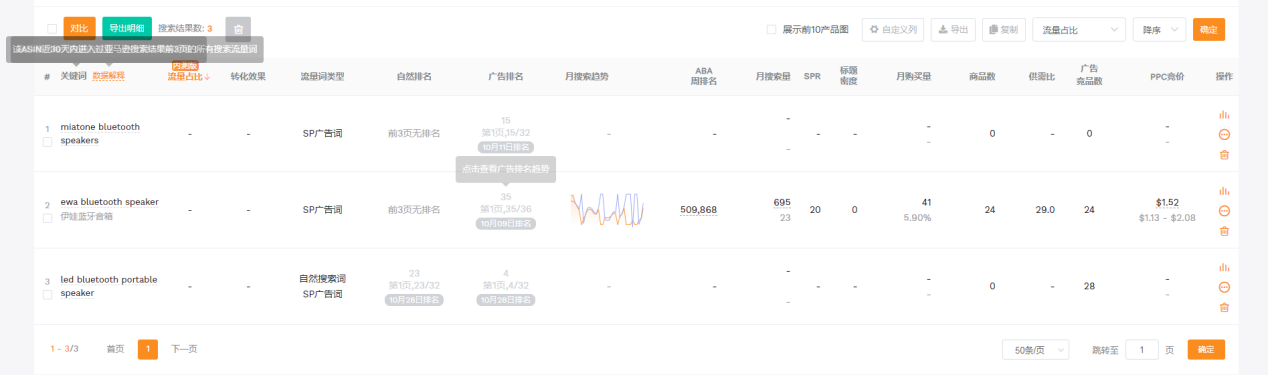
Task: Open chart icon for led bluetooth portable speaker
Action: 1224,267
